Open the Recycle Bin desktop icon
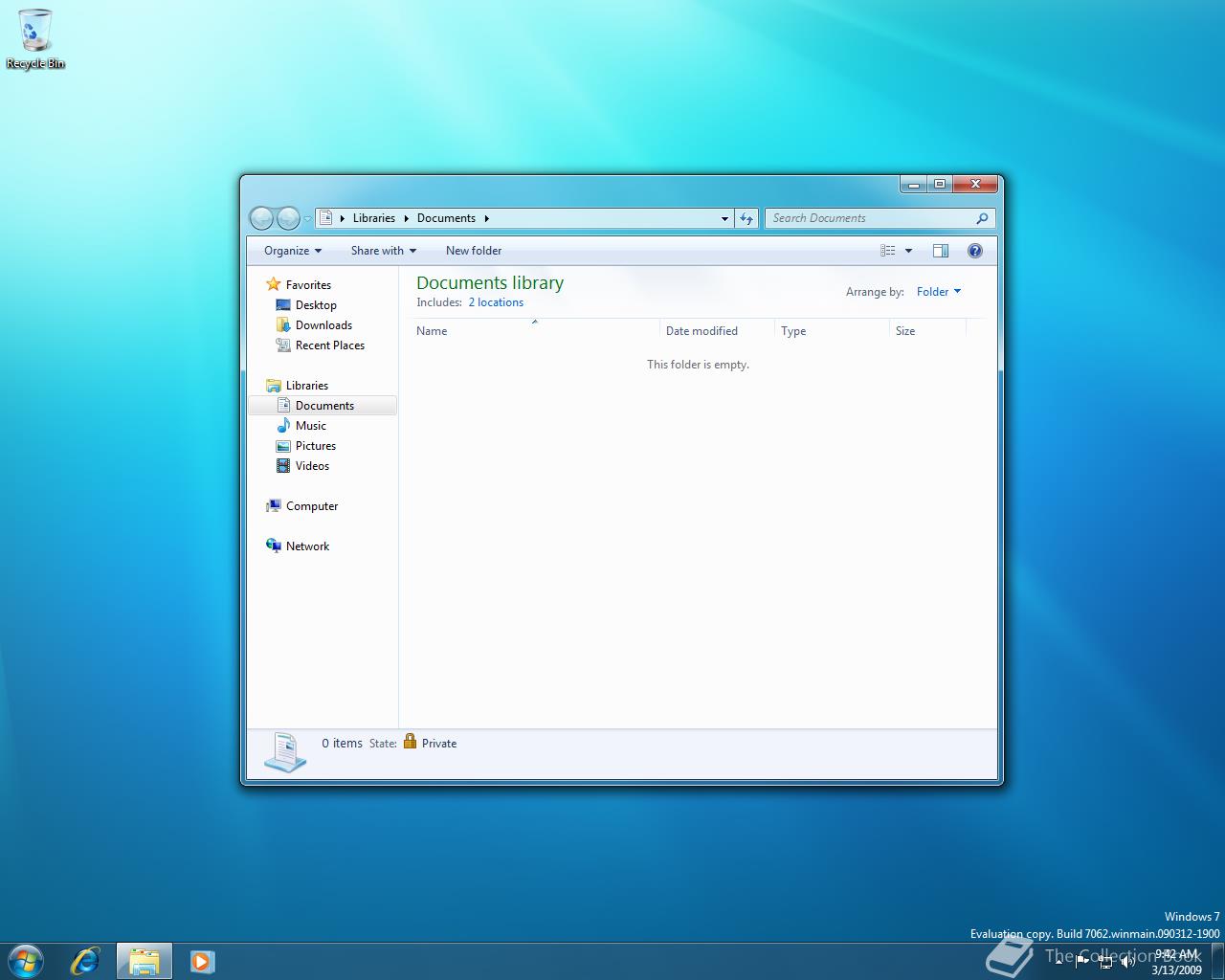 (x=35, y=39)
